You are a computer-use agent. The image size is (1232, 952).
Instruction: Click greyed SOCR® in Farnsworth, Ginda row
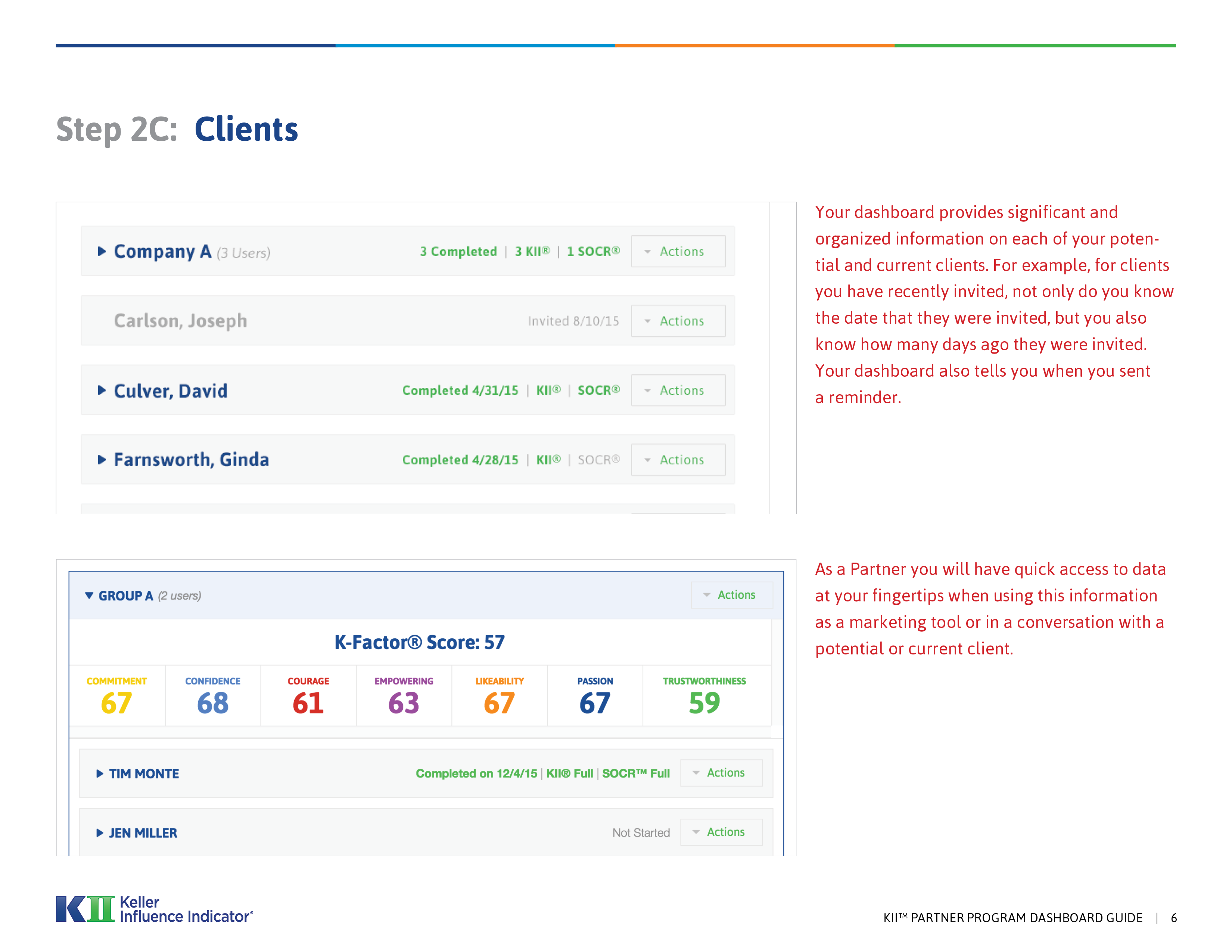click(598, 460)
